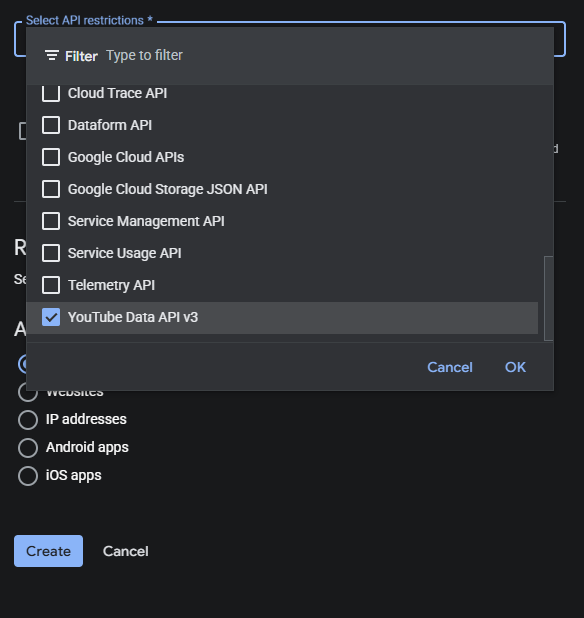Confirm selection with OK
Screen dimensions: 584x618
coord(515,367)
